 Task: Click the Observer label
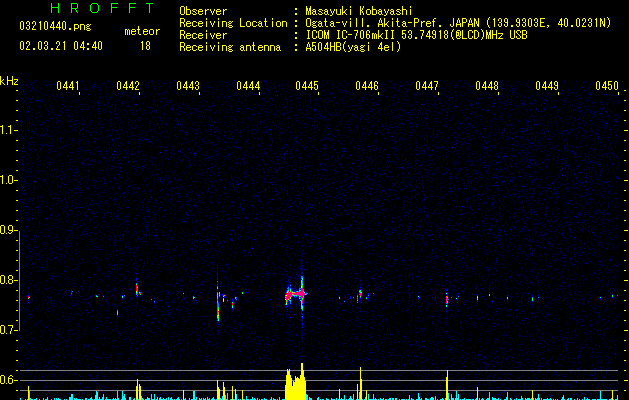[x=203, y=11]
